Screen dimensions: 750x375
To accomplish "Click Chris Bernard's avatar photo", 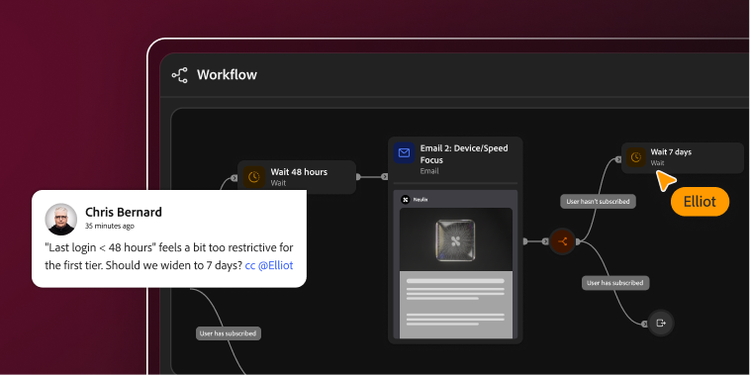I will 61,220.
